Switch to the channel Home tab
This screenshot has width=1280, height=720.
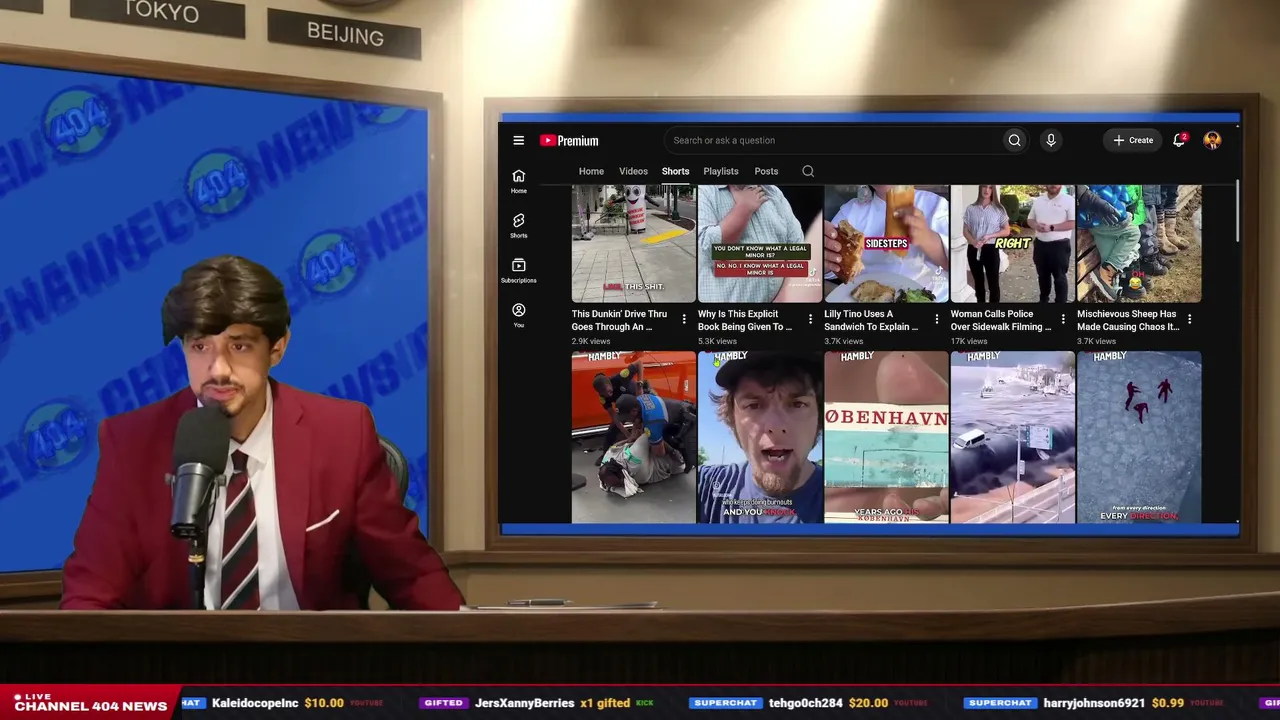[x=591, y=171]
